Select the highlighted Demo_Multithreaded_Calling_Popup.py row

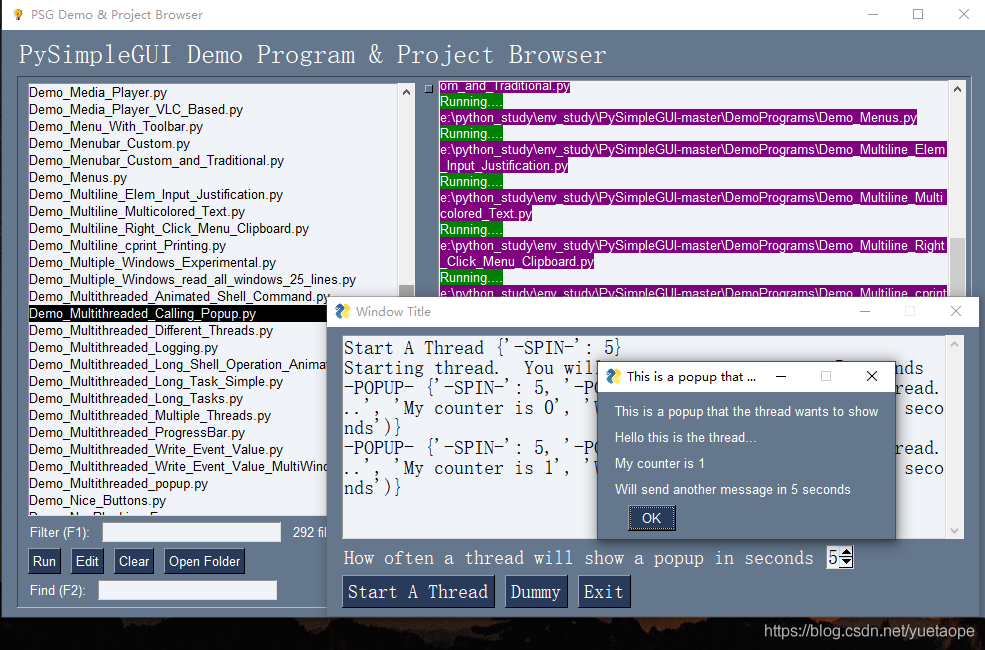click(x=178, y=313)
